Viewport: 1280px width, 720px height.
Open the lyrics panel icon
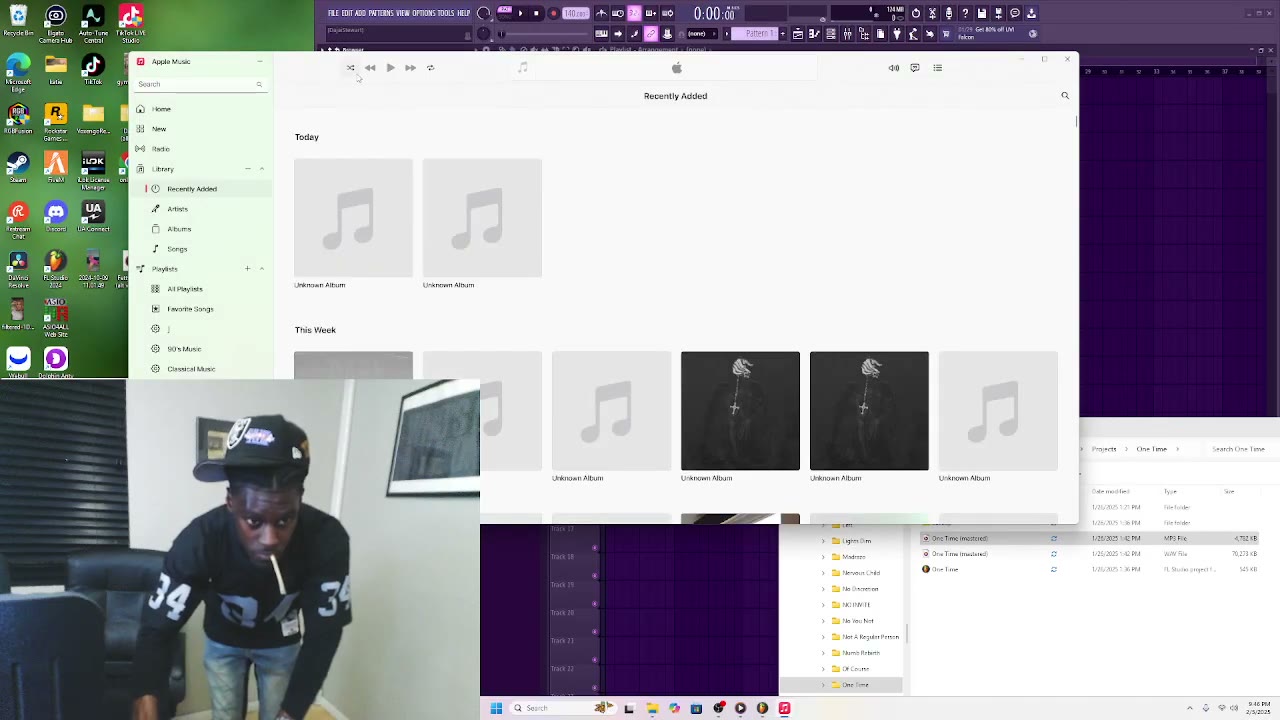(915, 68)
